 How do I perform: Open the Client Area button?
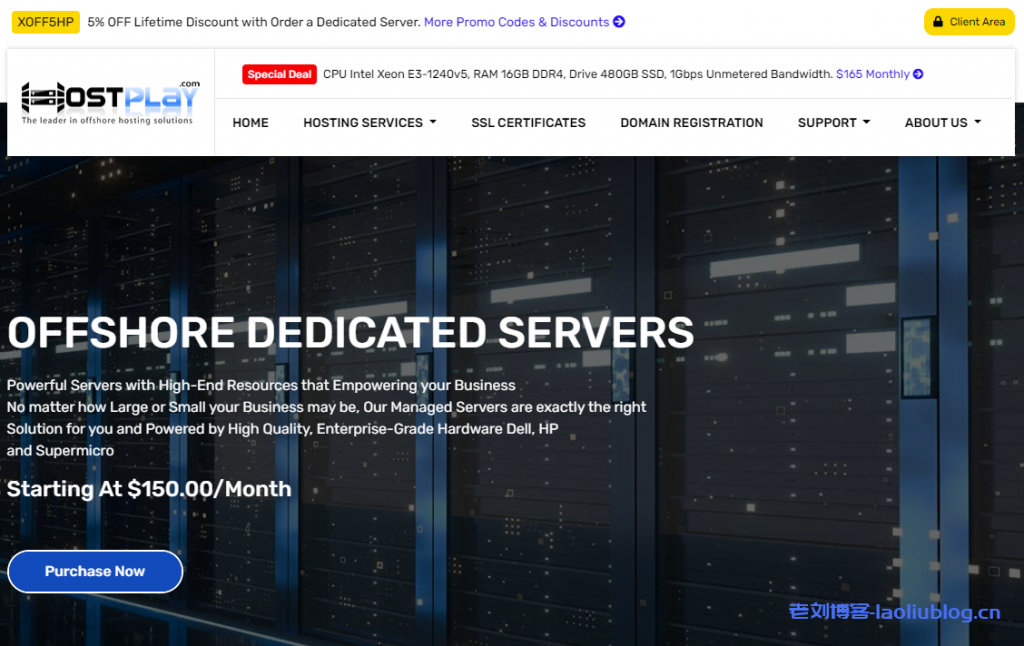click(x=968, y=22)
